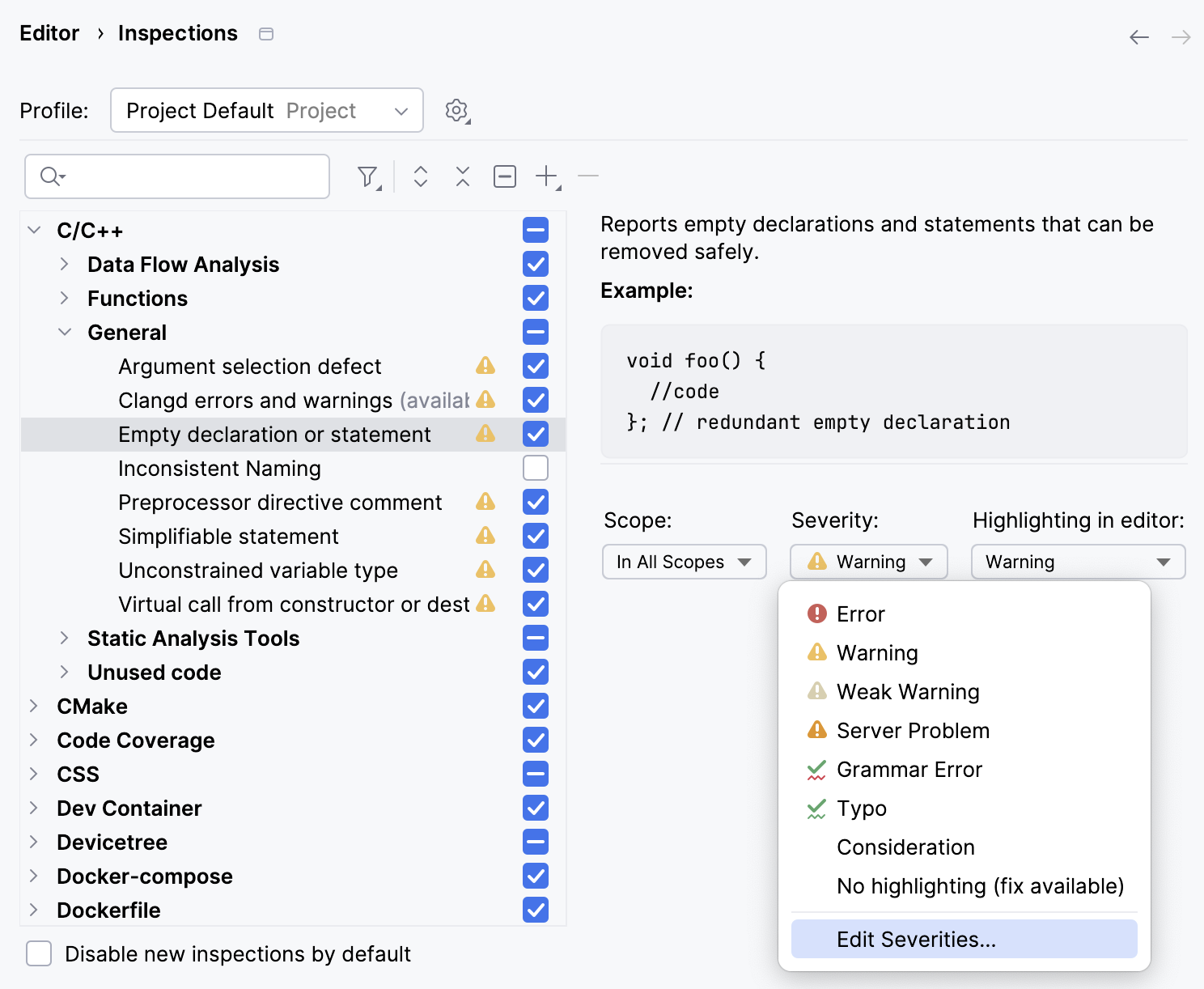Expand all inspection tree nodes

click(x=421, y=176)
